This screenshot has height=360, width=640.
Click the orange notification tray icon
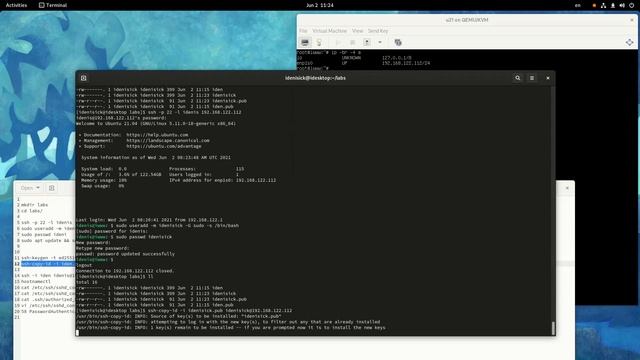594,5
